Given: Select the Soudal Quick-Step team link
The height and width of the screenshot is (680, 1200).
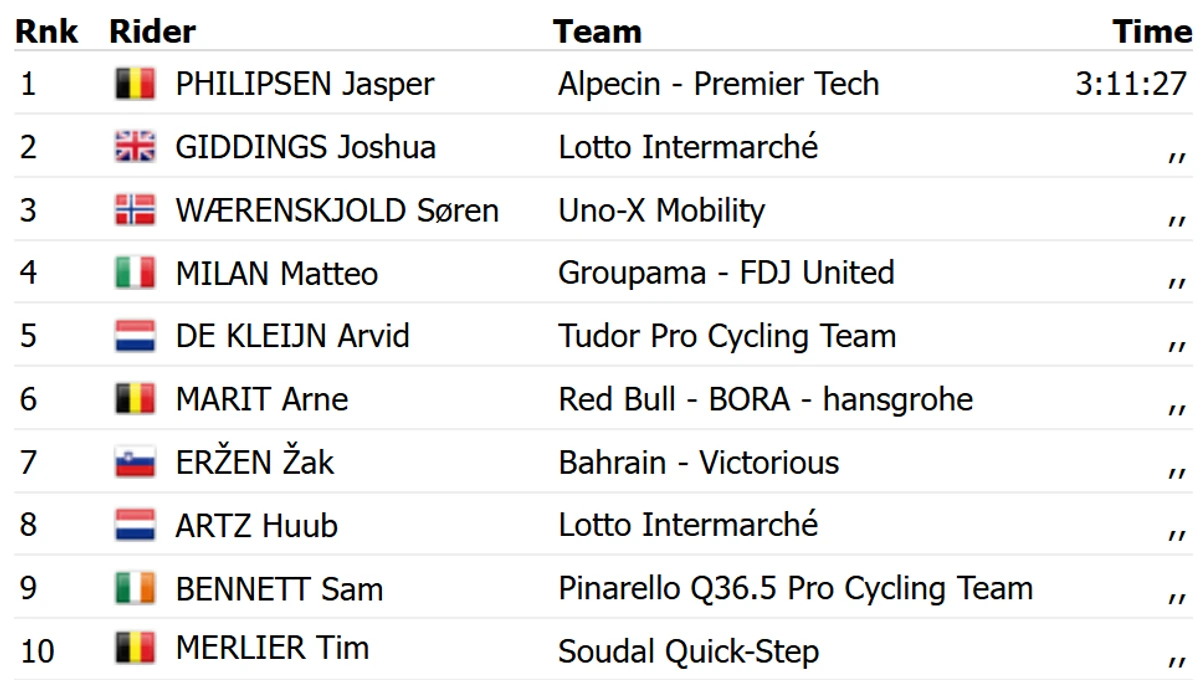Looking at the screenshot, I should tap(688, 652).
